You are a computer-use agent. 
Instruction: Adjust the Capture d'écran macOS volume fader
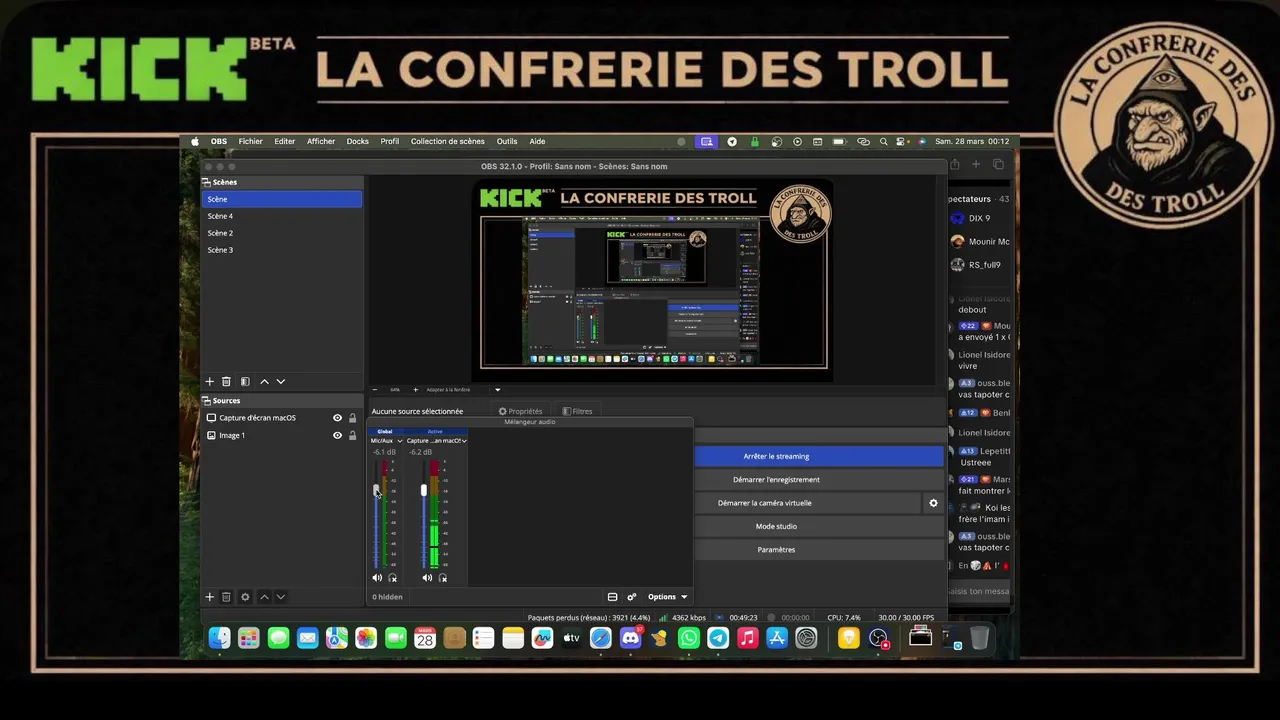click(424, 490)
